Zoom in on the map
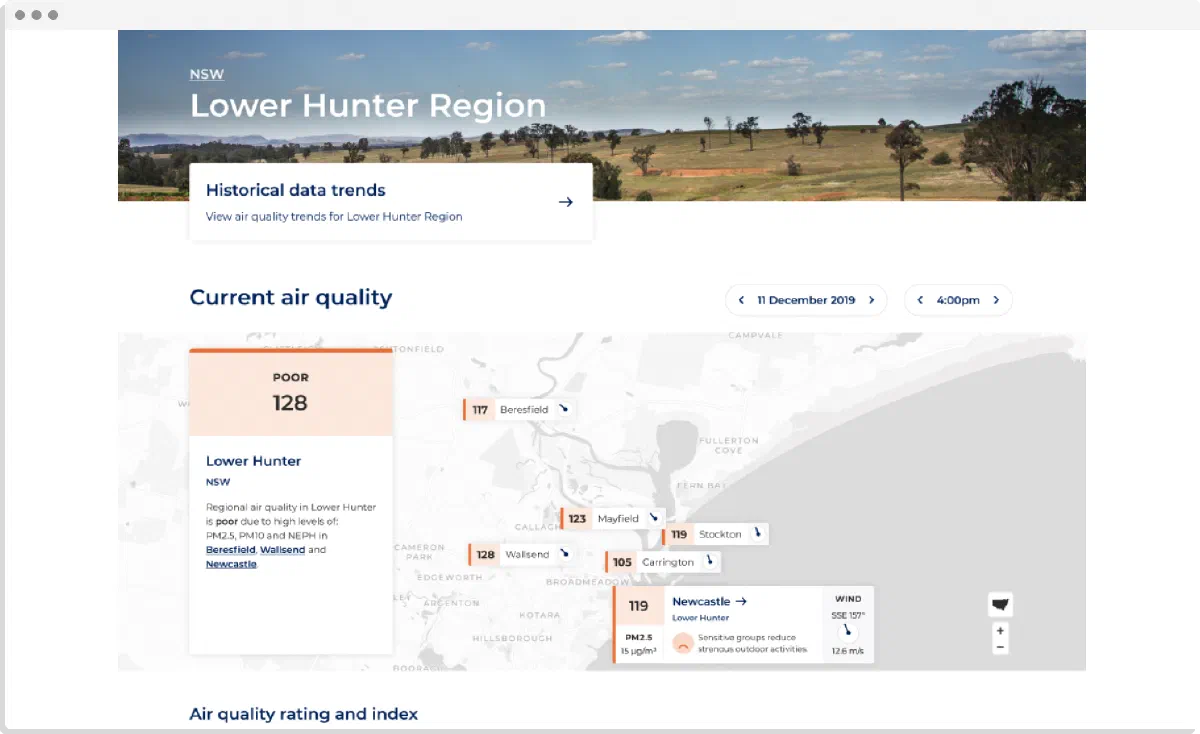 [x=1000, y=631]
